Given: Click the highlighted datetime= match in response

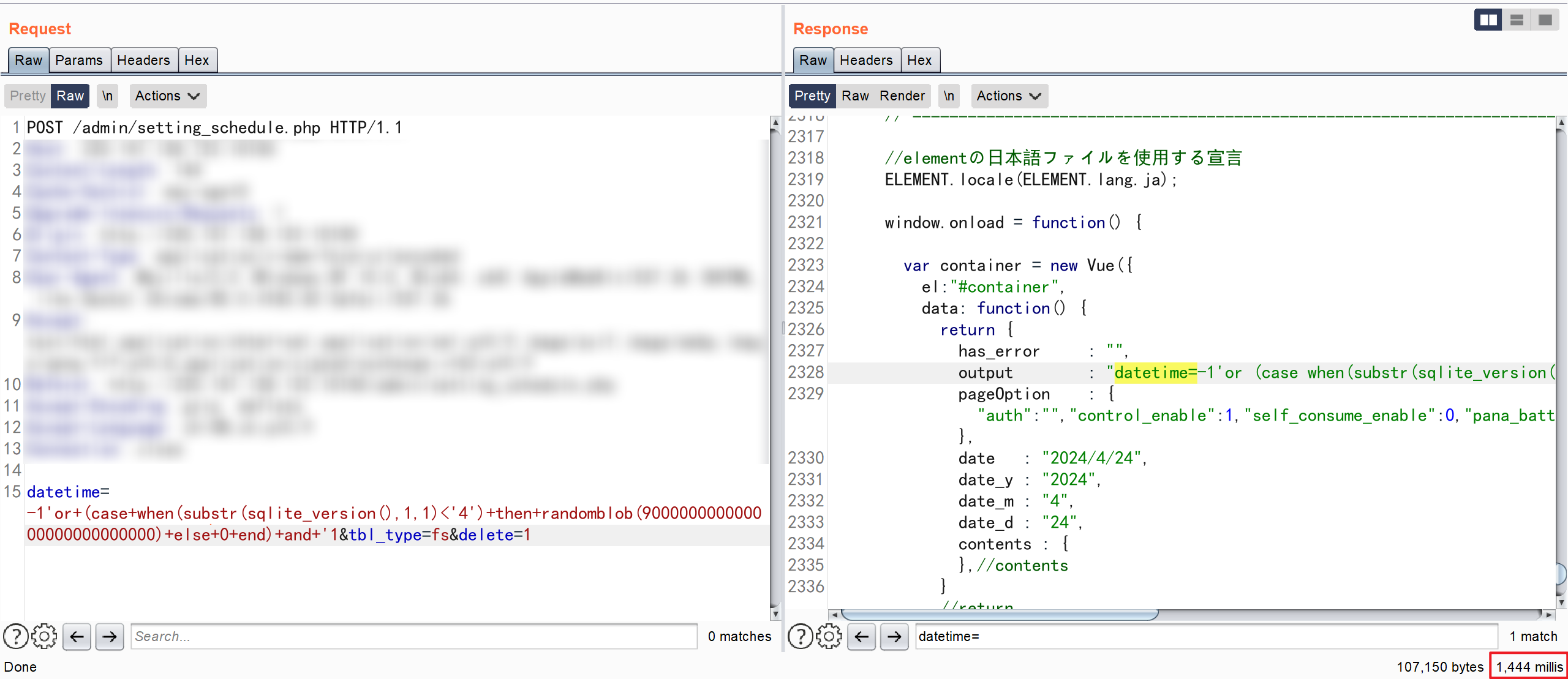Looking at the screenshot, I should pos(1155,372).
